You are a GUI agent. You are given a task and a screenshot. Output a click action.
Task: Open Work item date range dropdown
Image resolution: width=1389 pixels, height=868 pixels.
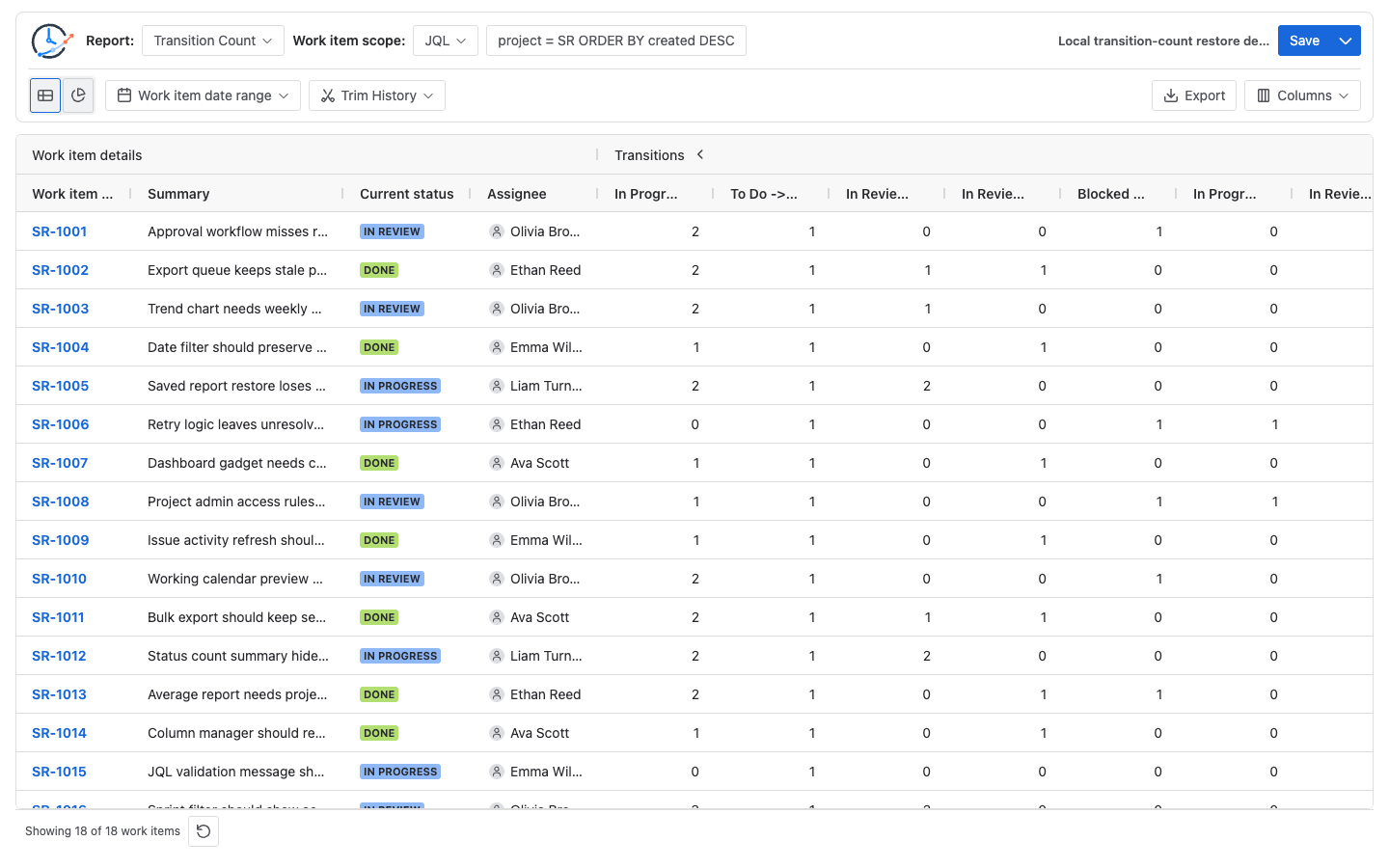click(203, 95)
